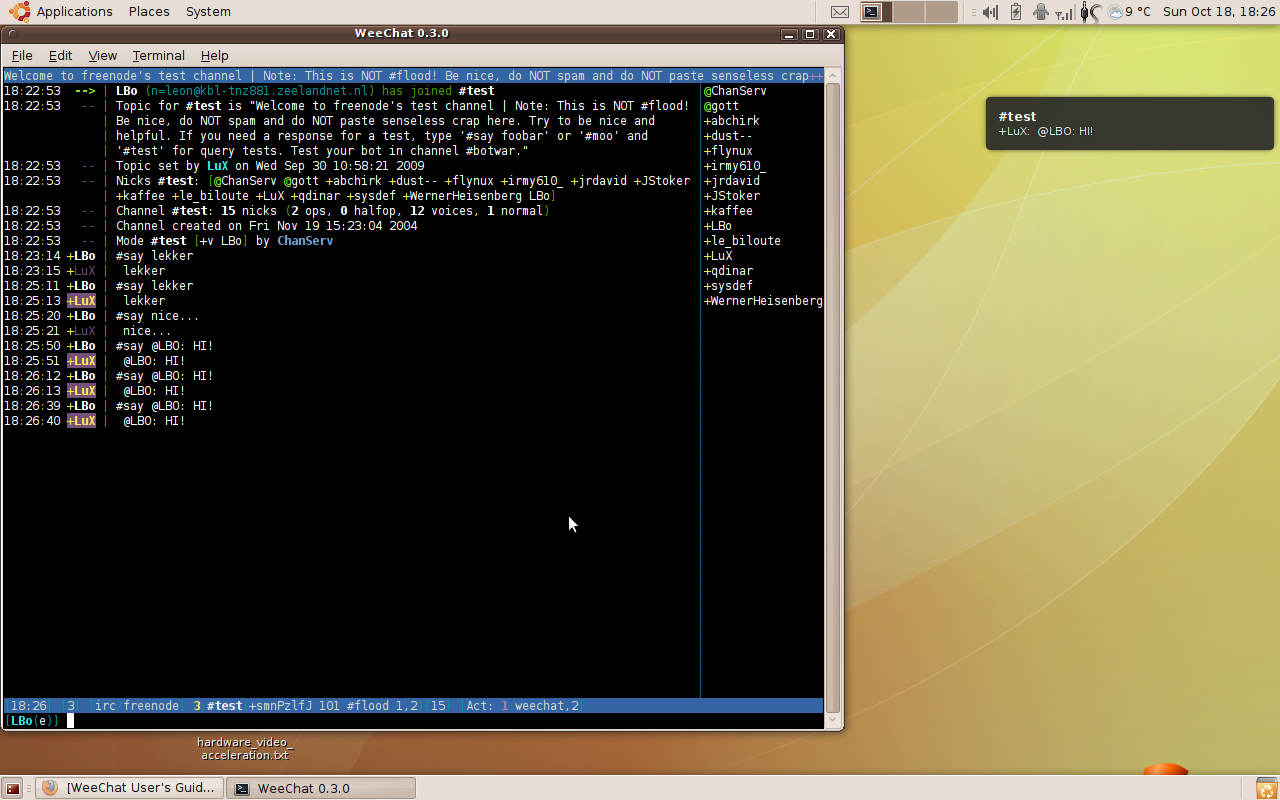Viewport: 1280px width, 800px height.
Task: Open the trash icon in bottom panel
Action: coord(1265,788)
